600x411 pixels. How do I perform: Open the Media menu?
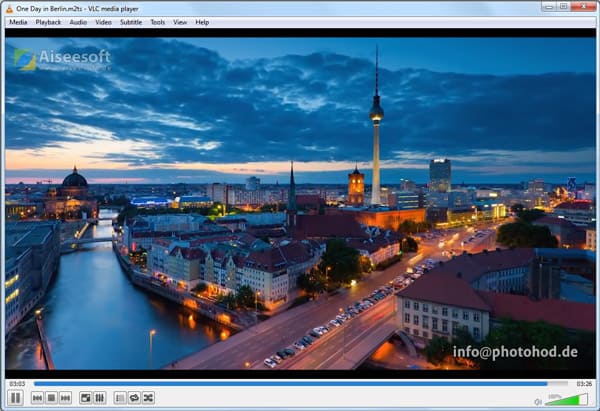click(x=18, y=22)
